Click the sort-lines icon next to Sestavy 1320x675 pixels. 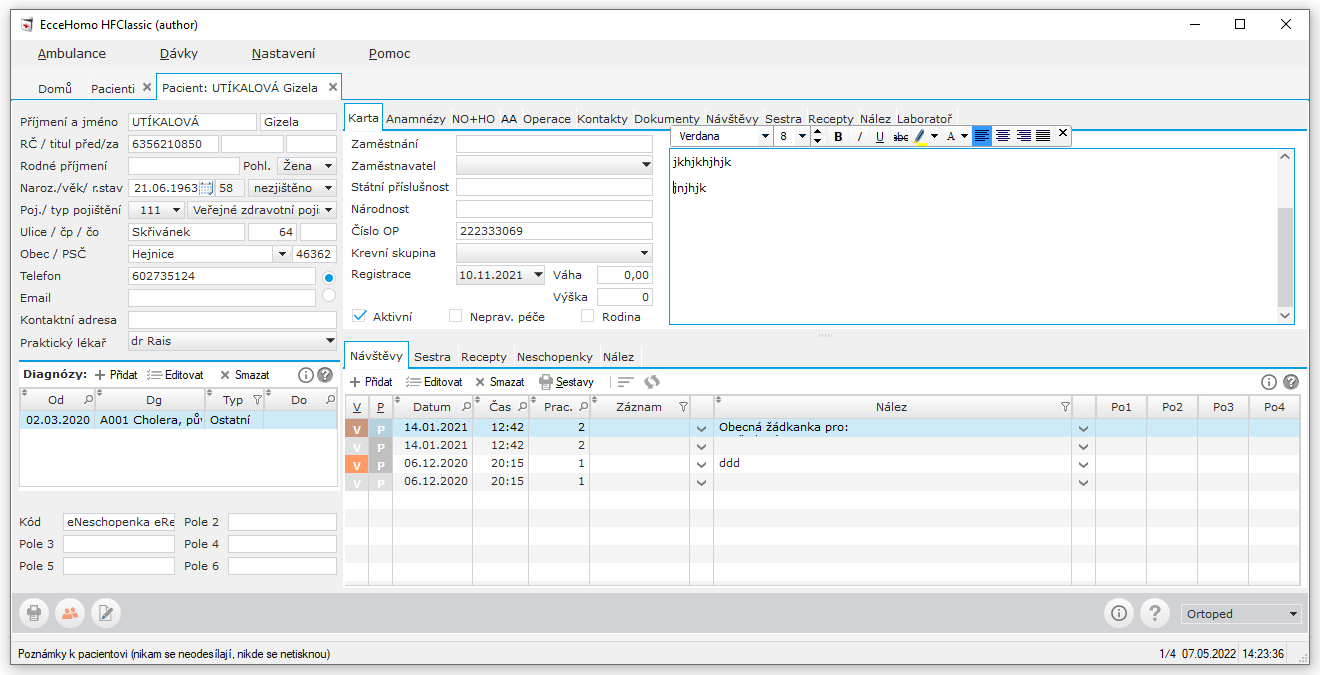(x=625, y=382)
